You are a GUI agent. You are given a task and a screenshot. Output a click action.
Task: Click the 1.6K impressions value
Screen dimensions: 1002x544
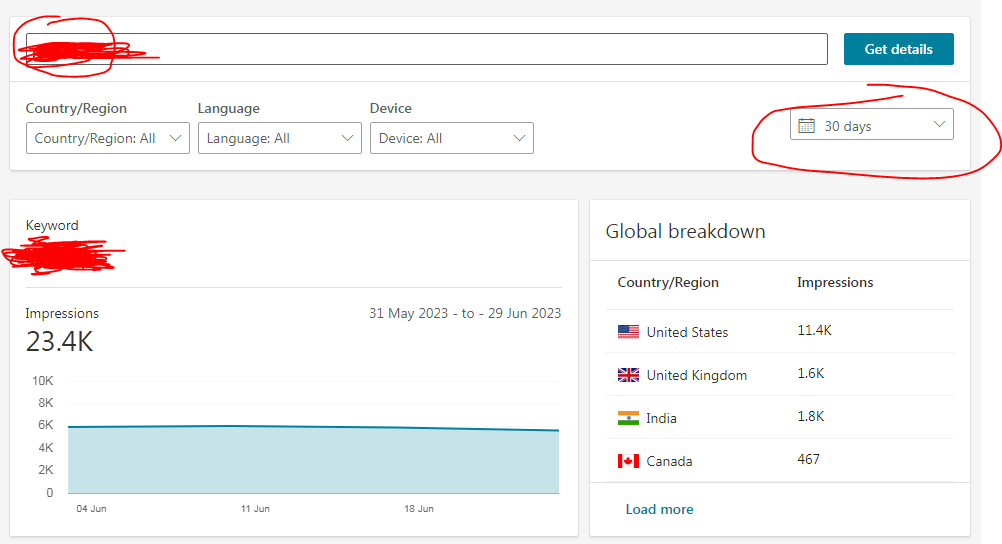click(x=810, y=373)
